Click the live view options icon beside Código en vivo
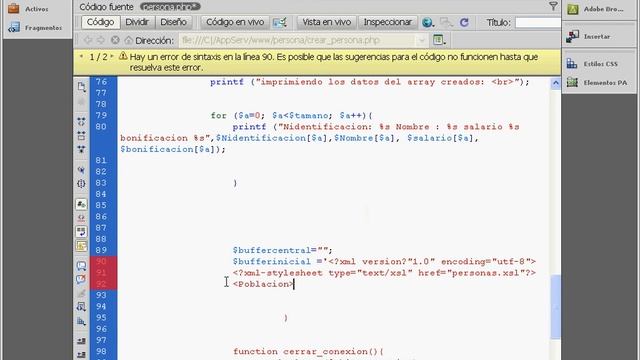 280,22
